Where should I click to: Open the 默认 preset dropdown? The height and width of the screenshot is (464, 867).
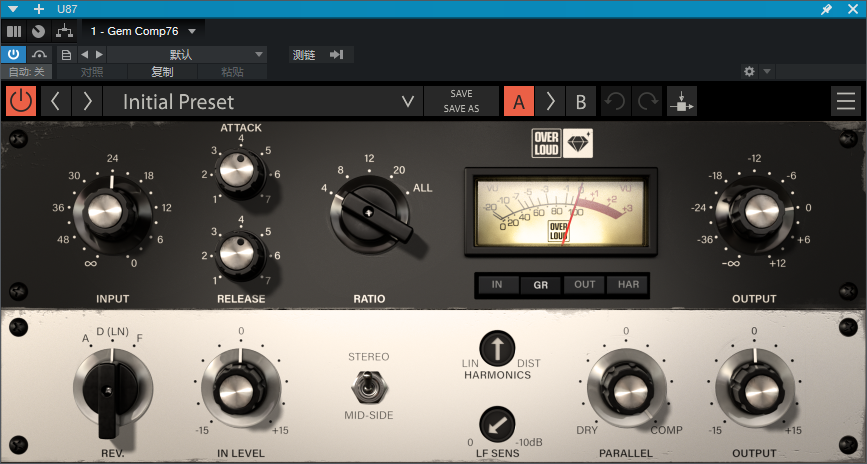point(187,54)
